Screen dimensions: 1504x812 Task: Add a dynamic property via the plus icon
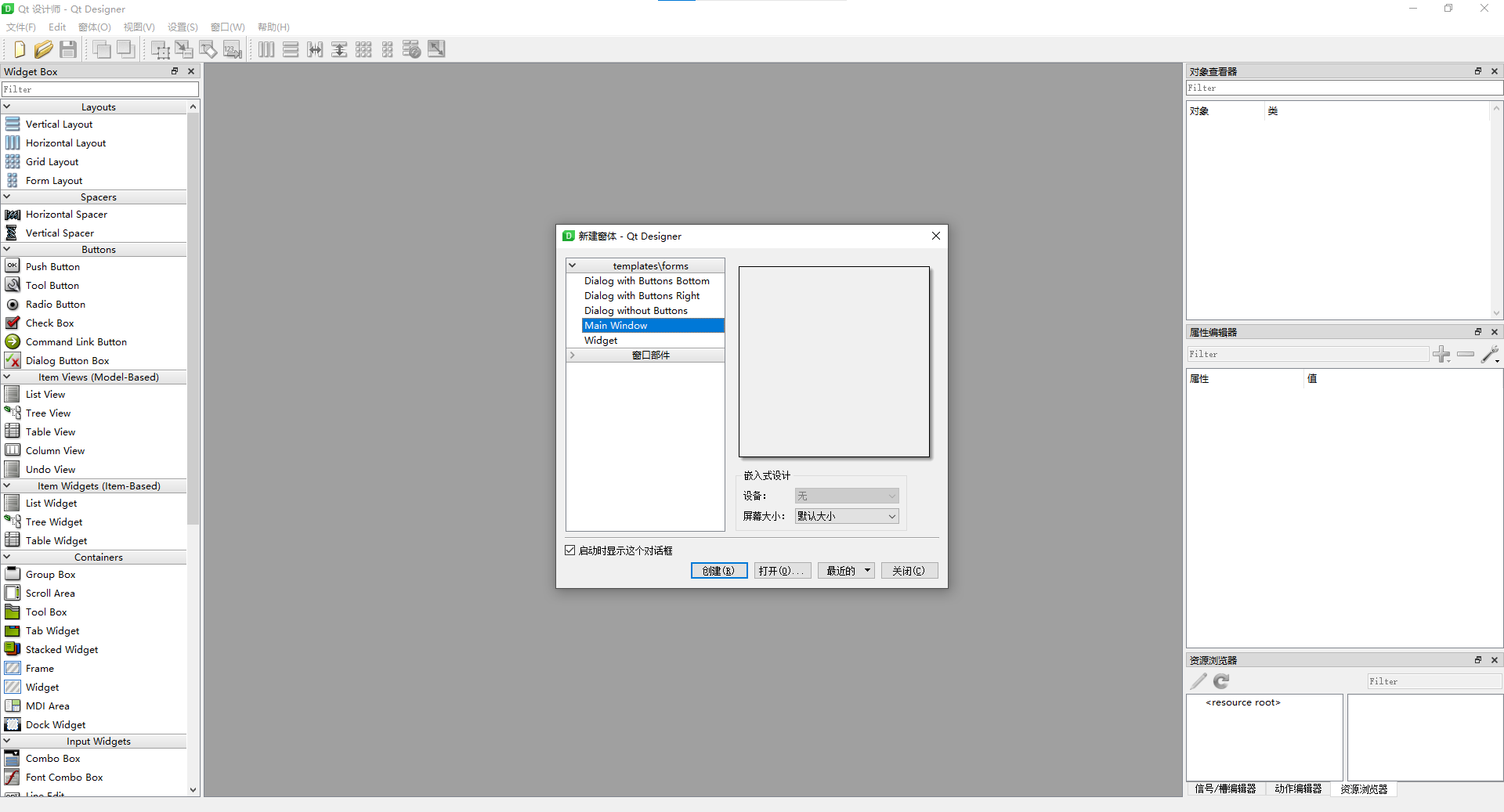coord(1442,354)
